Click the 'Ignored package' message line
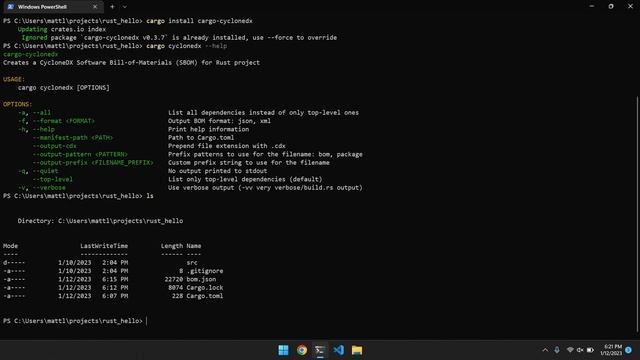This screenshot has height=360, width=640. pos(179,38)
